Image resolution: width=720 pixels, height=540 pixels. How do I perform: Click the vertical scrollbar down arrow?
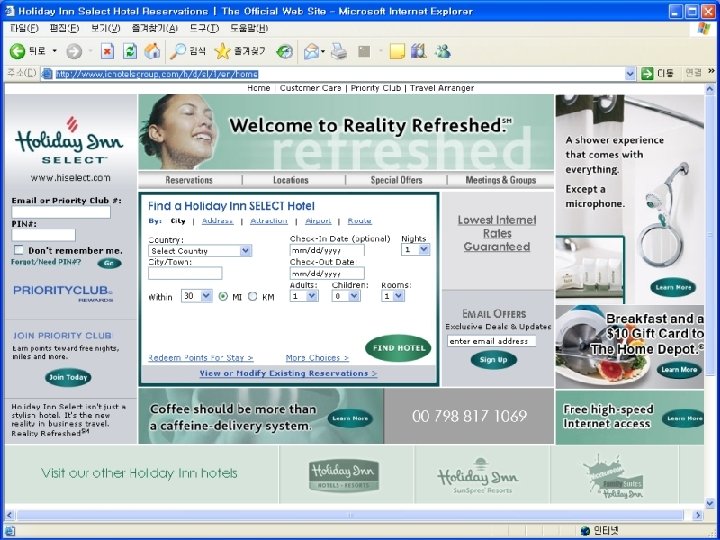[x=710, y=503]
